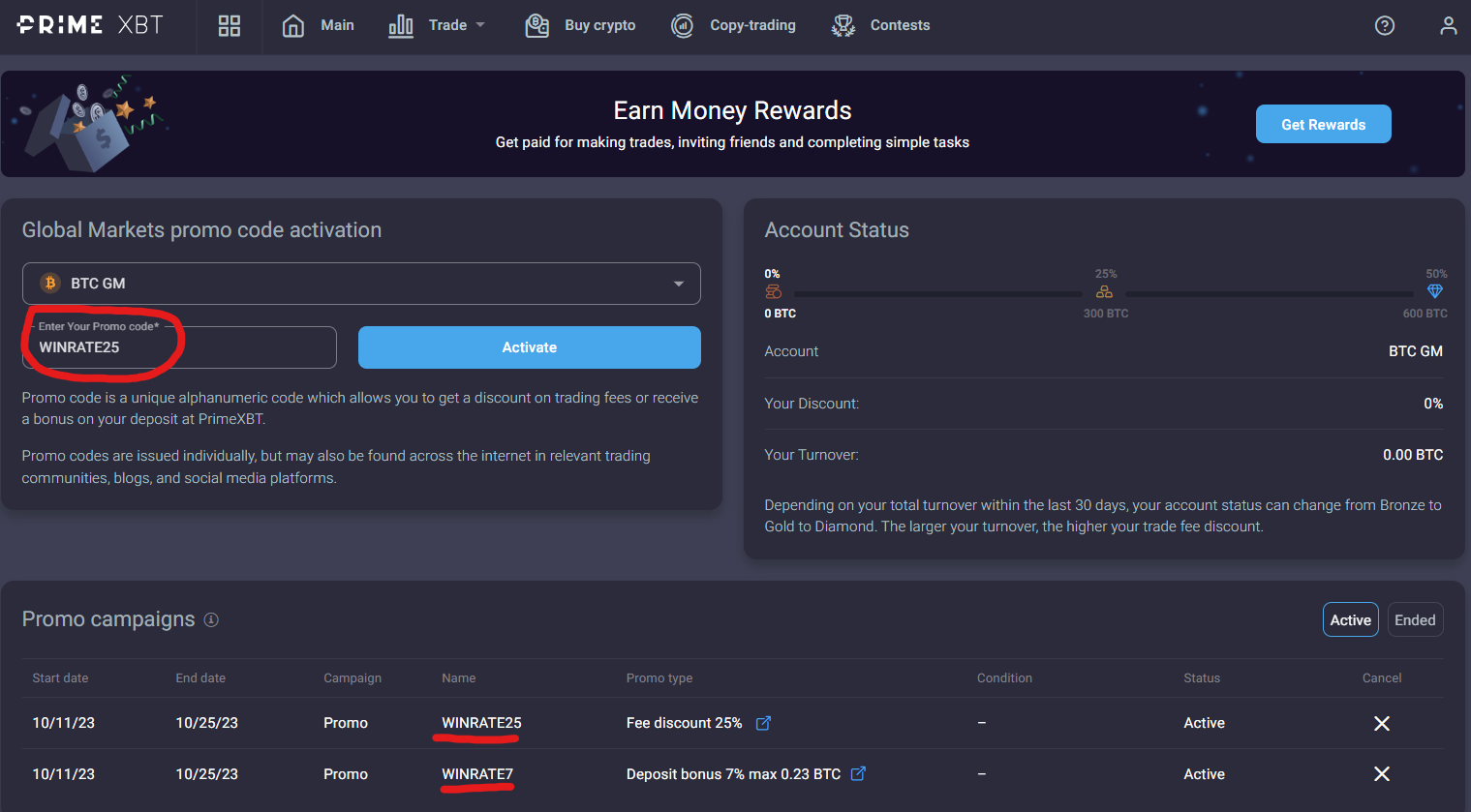
Task: Click the Main home icon
Action: (292, 26)
